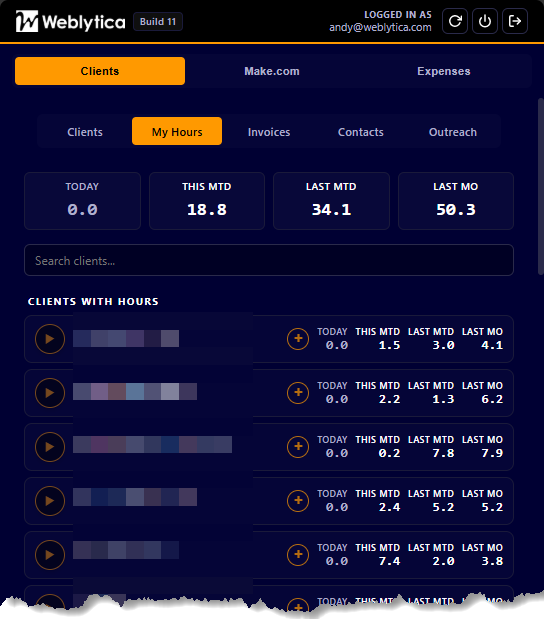544x619 pixels.
Task: Click the vertical scrollbar thumb
Action: [541, 186]
